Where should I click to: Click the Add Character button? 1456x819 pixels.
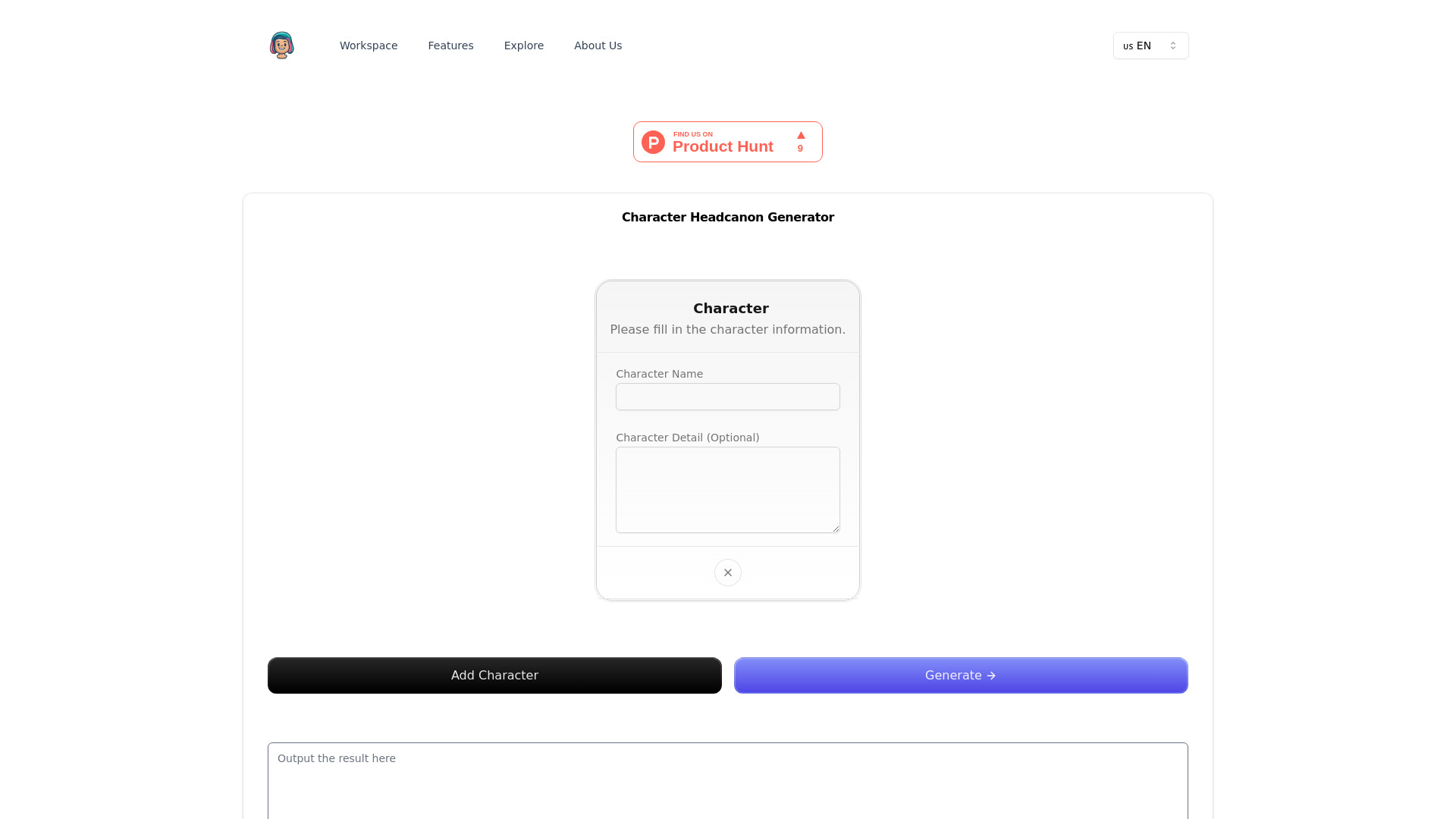click(494, 675)
